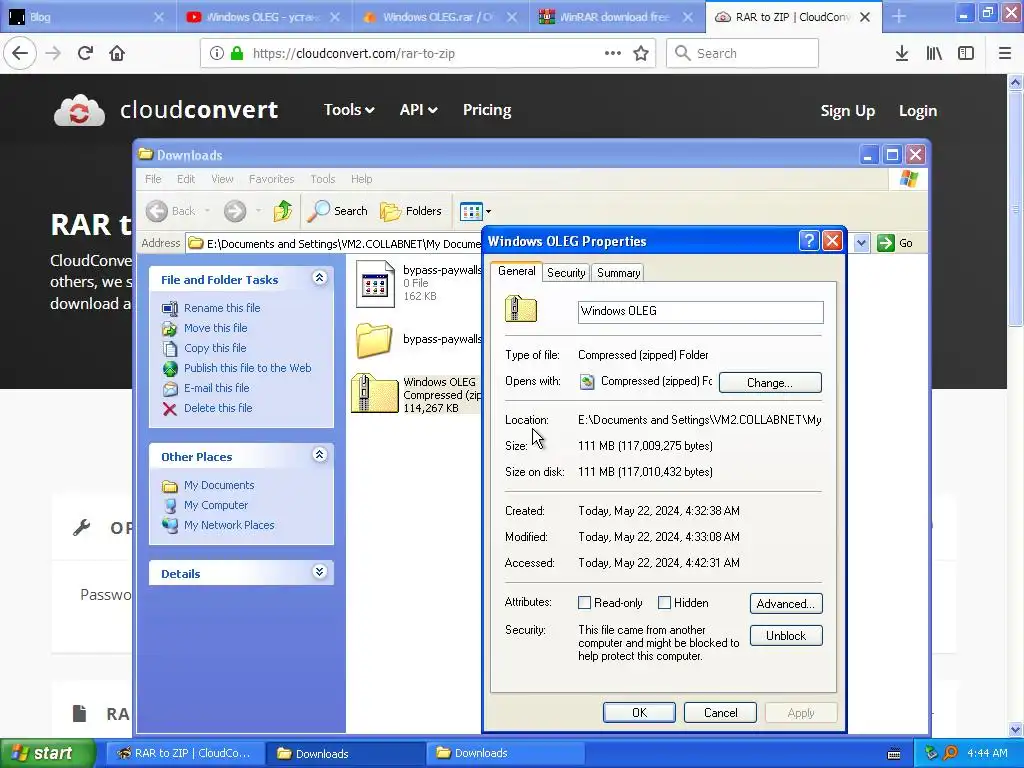Click Search in Downloads window toolbar
This screenshot has height=768, width=1024.
click(338, 210)
